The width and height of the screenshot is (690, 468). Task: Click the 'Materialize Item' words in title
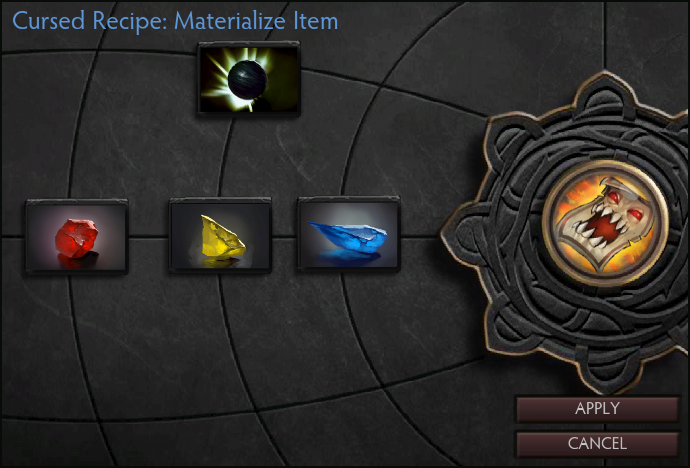(x=256, y=21)
